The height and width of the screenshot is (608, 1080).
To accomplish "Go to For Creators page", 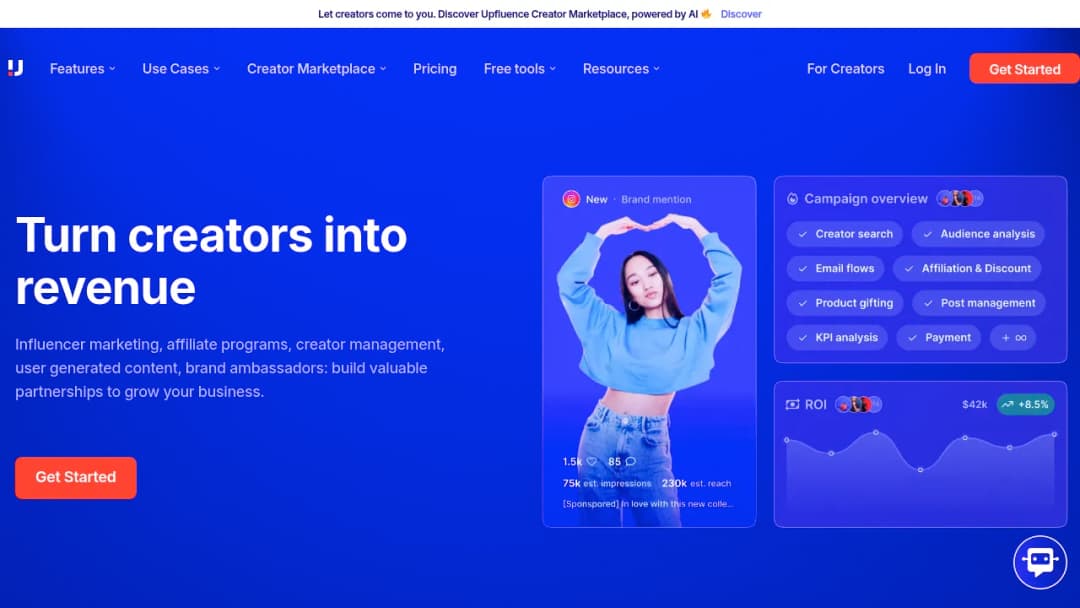I will tap(845, 69).
